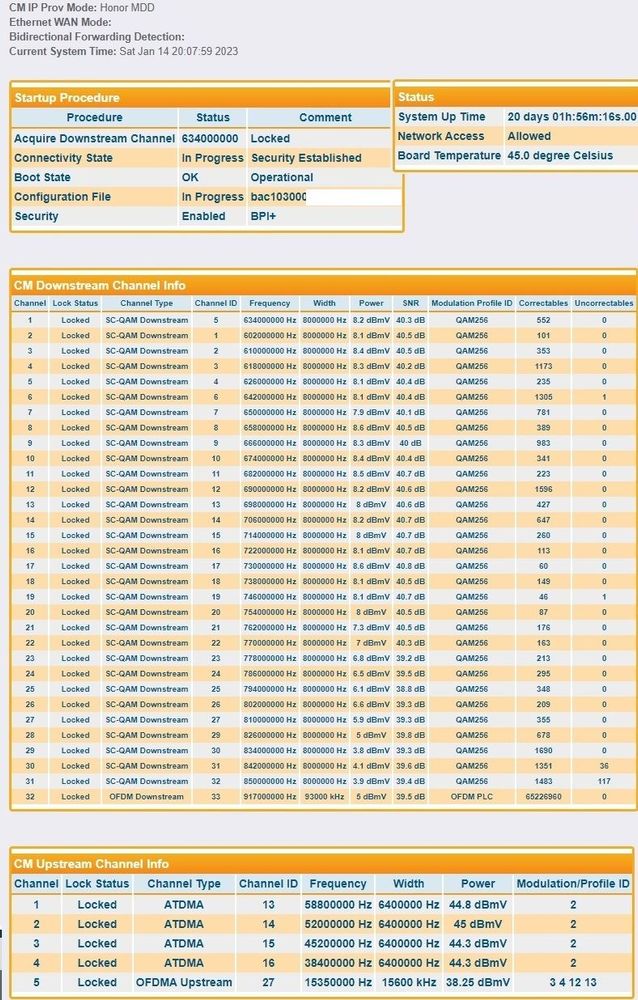Click the CM Downstream Channel Info header
This screenshot has height=1000, width=638.
tap(323, 285)
